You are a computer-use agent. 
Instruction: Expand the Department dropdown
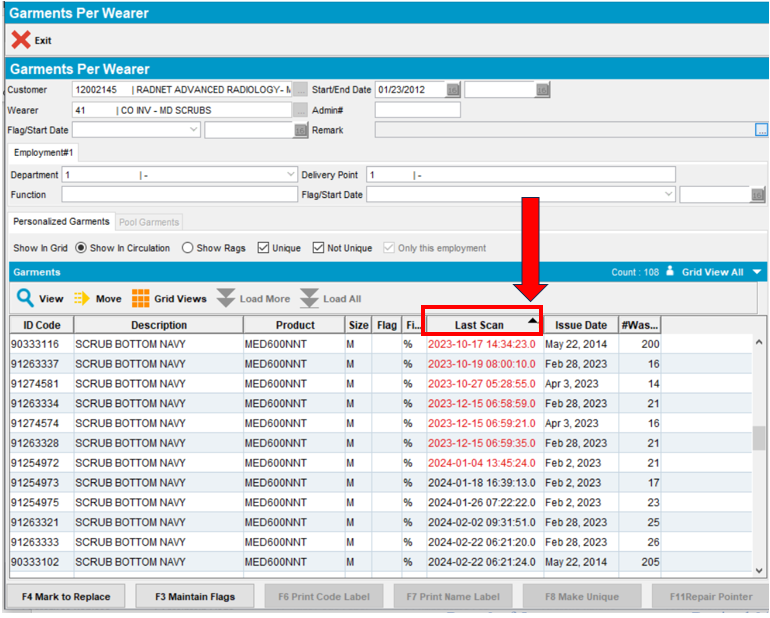tap(291, 175)
